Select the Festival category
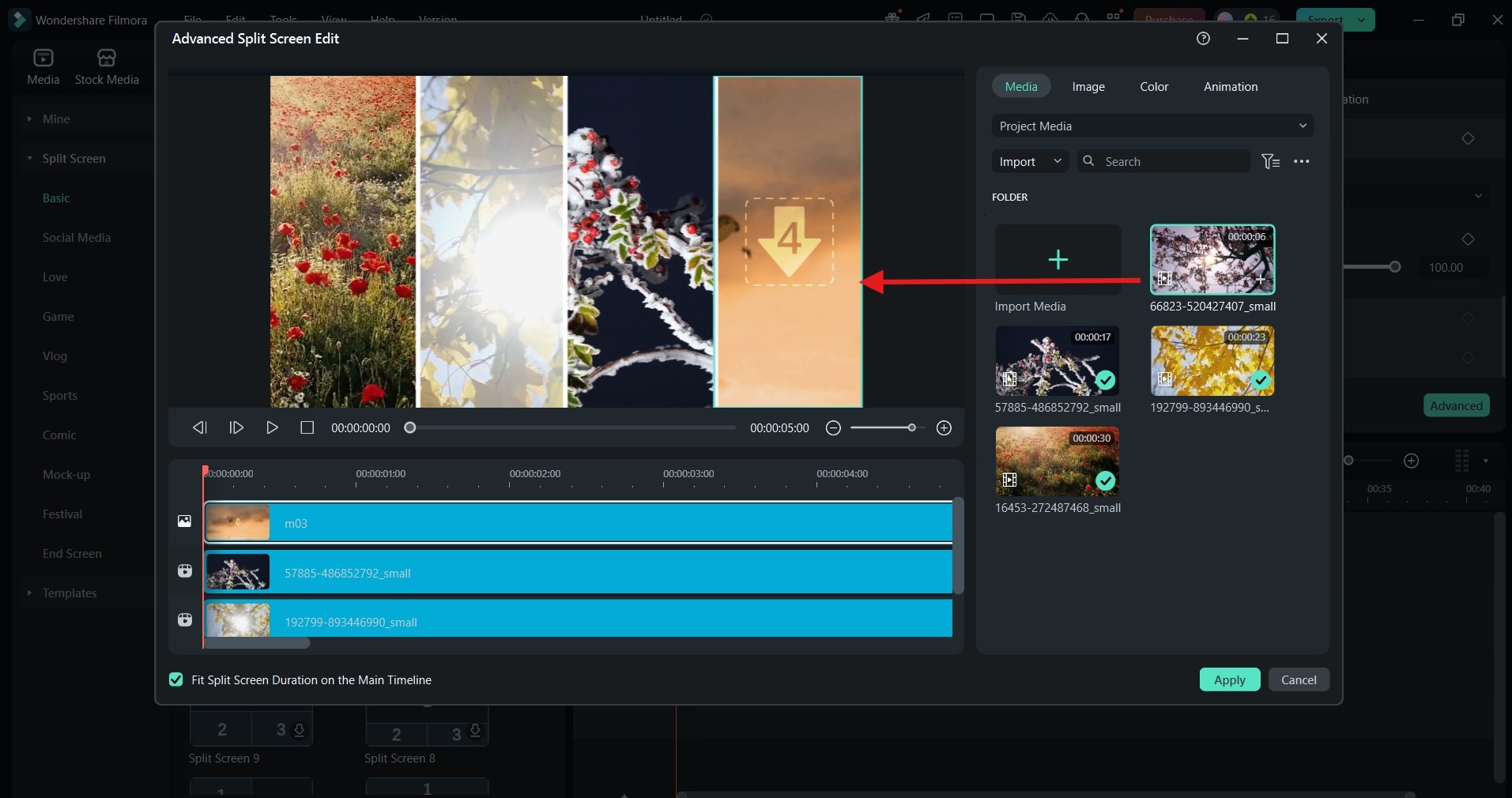 (62, 514)
